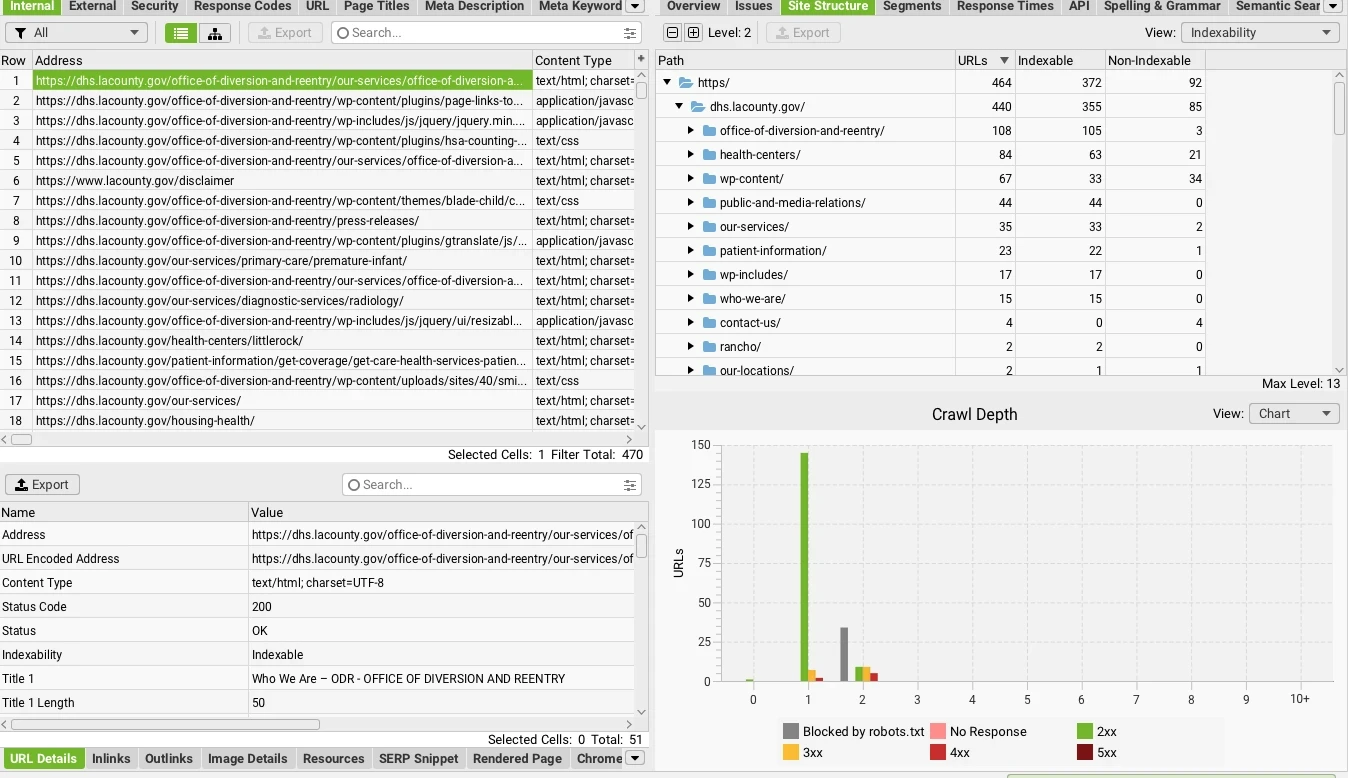Click the add column plus icon
Viewport: 1348px width, 778px height.
pyautogui.click(x=641, y=59)
